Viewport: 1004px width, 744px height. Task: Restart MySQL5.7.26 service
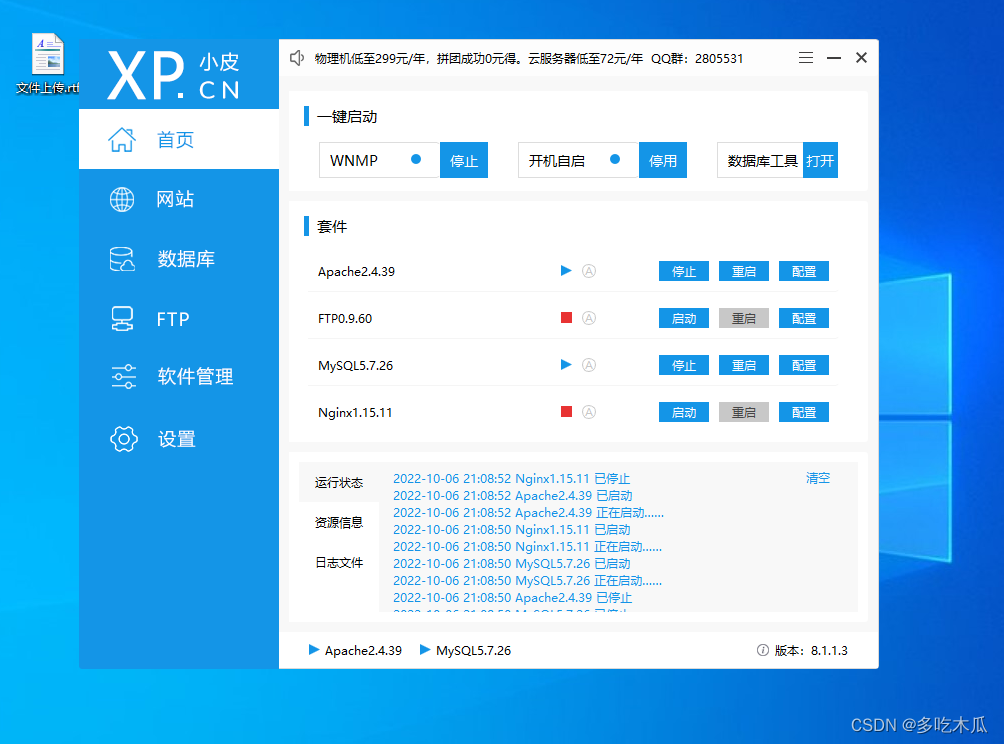[x=744, y=365]
